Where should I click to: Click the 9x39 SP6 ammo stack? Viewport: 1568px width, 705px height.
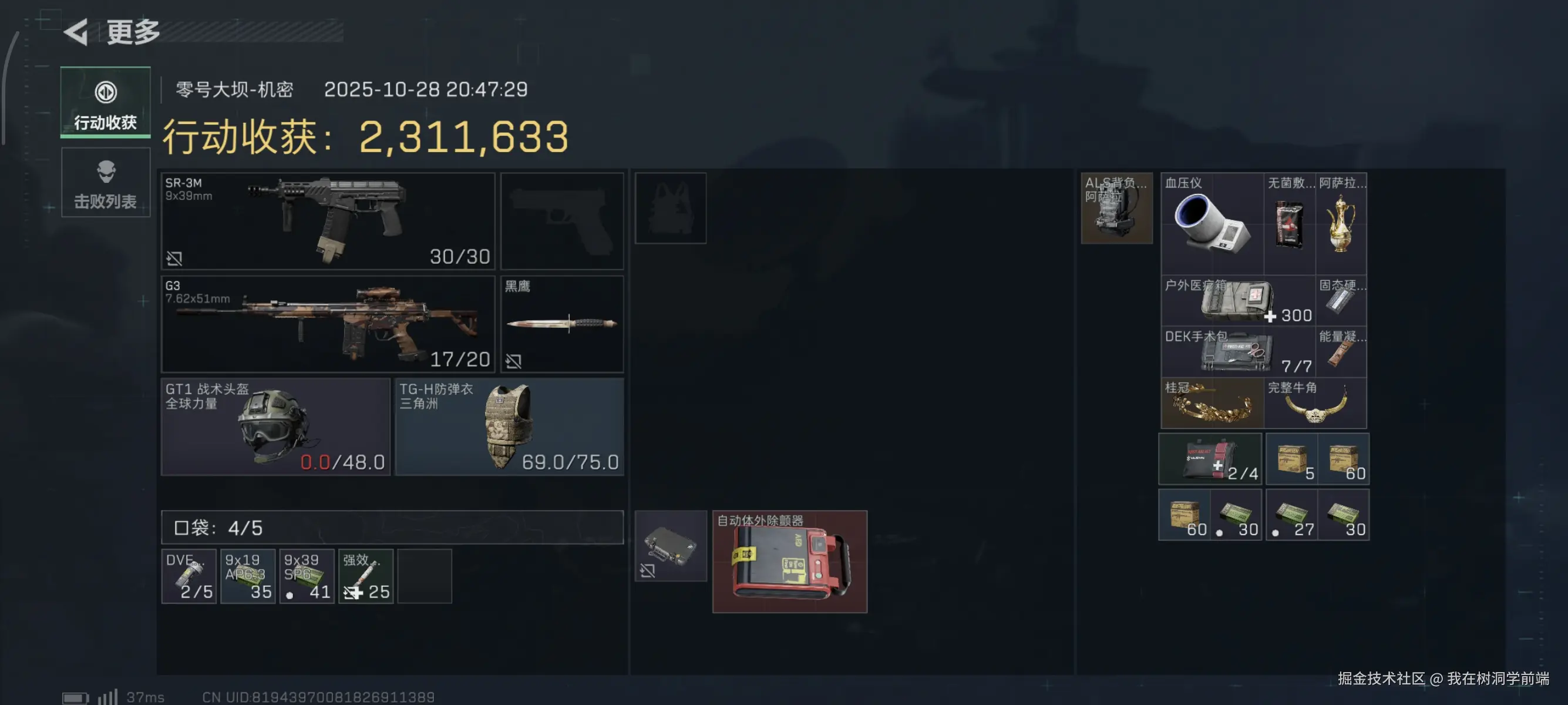[x=307, y=576]
